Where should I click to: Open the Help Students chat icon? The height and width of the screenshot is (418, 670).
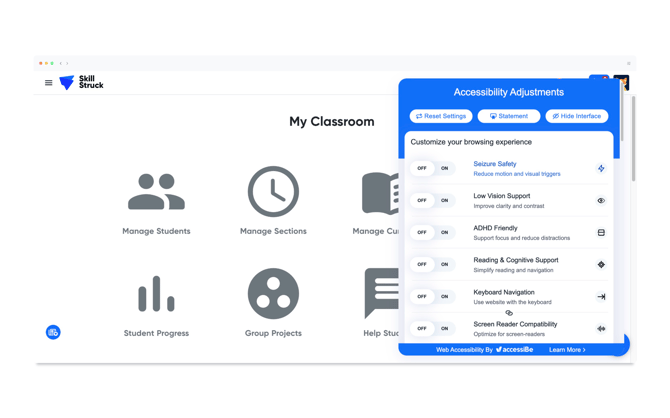(382, 293)
